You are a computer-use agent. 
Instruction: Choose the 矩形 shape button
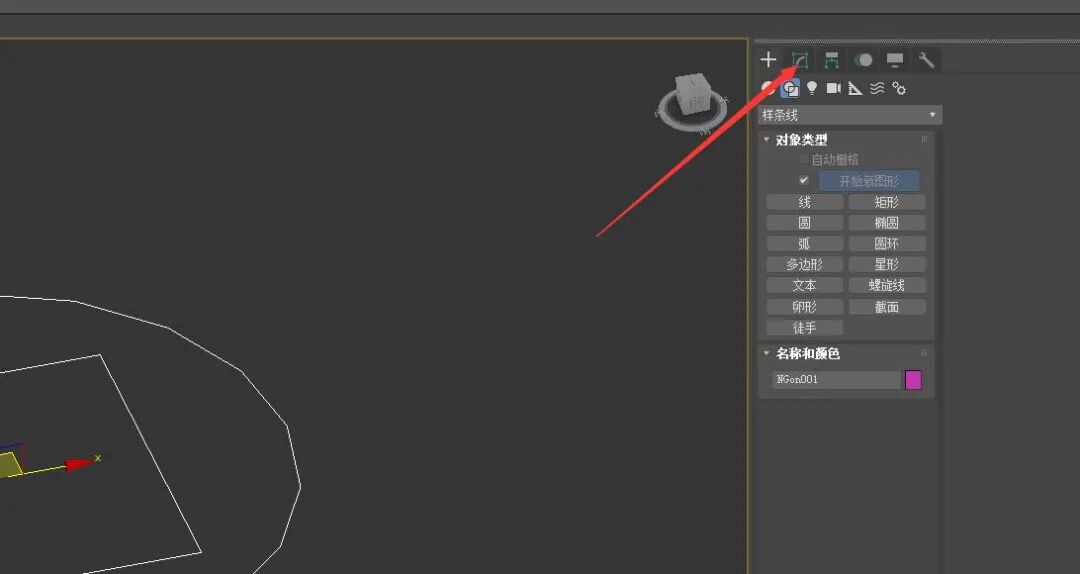coord(887,203)
